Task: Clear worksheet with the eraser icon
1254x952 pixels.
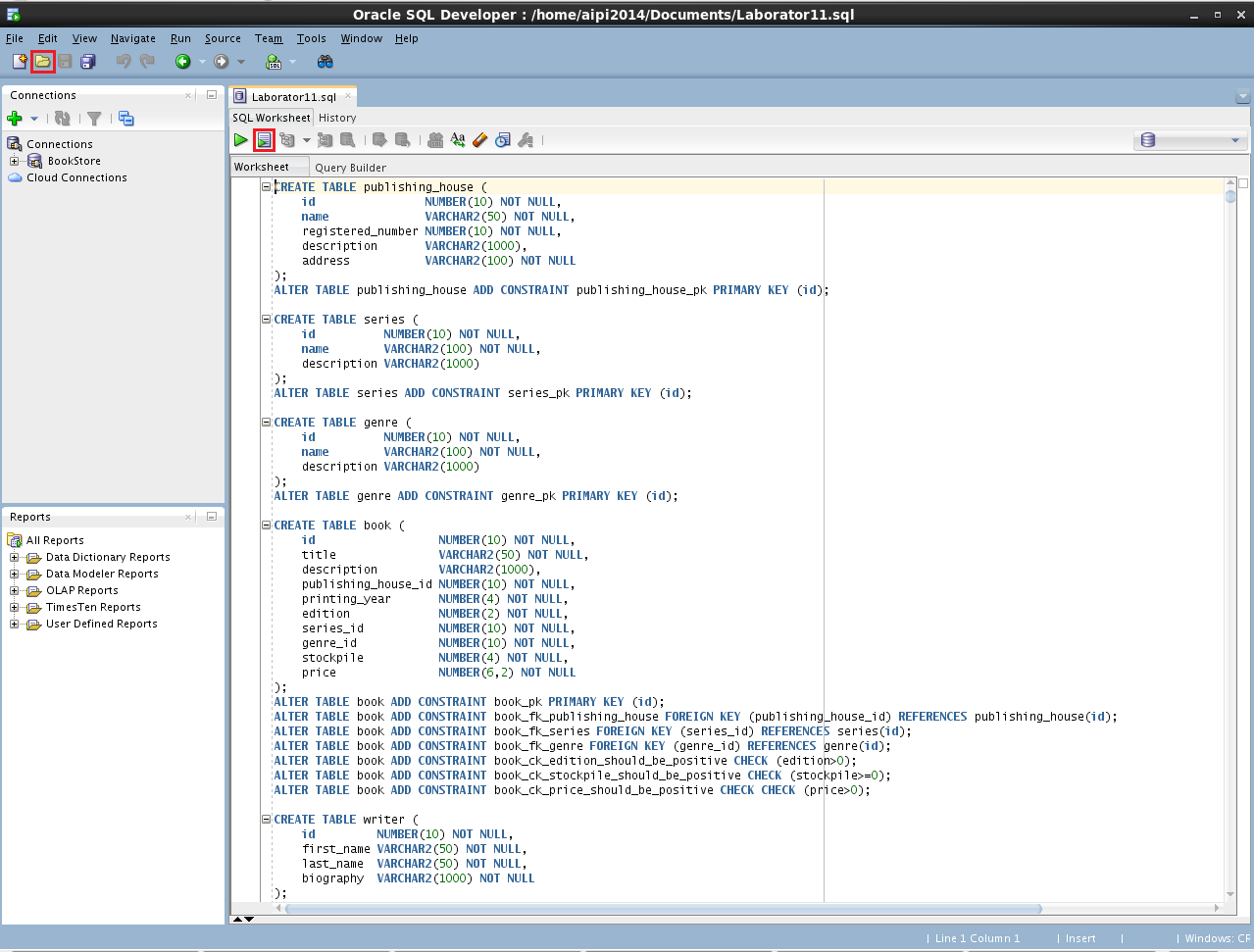Action: coord(480,140)
